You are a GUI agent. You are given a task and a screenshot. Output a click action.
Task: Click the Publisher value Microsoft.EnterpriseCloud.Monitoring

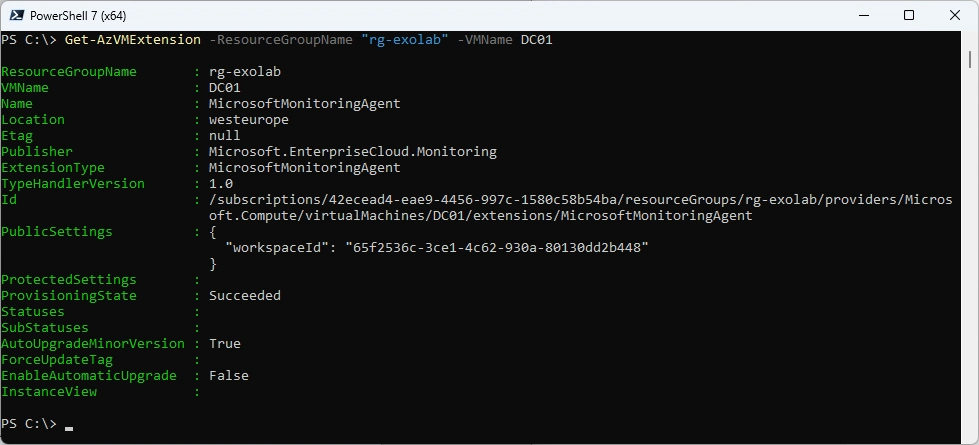352,152
